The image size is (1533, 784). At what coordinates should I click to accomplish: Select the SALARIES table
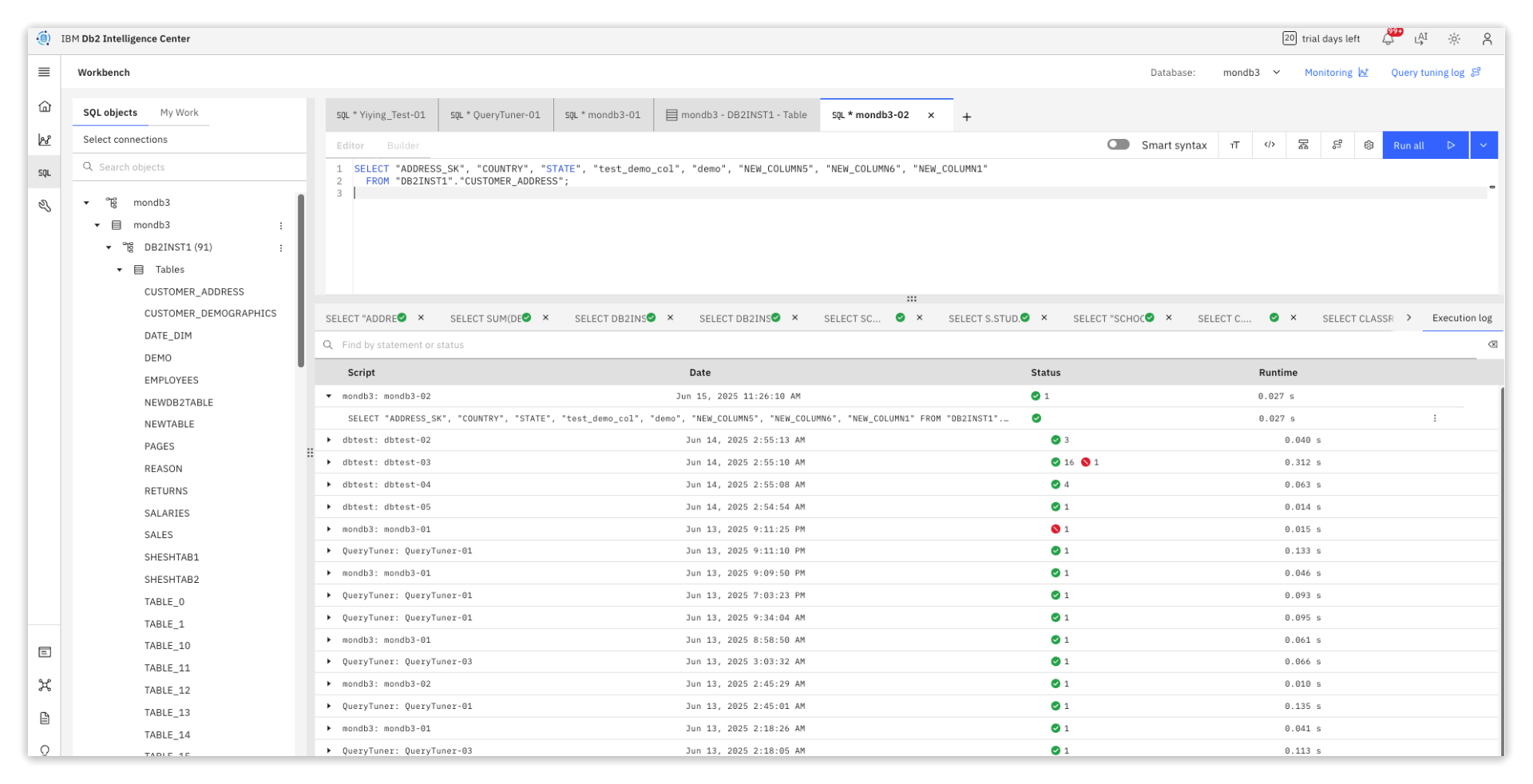(167, 513)
